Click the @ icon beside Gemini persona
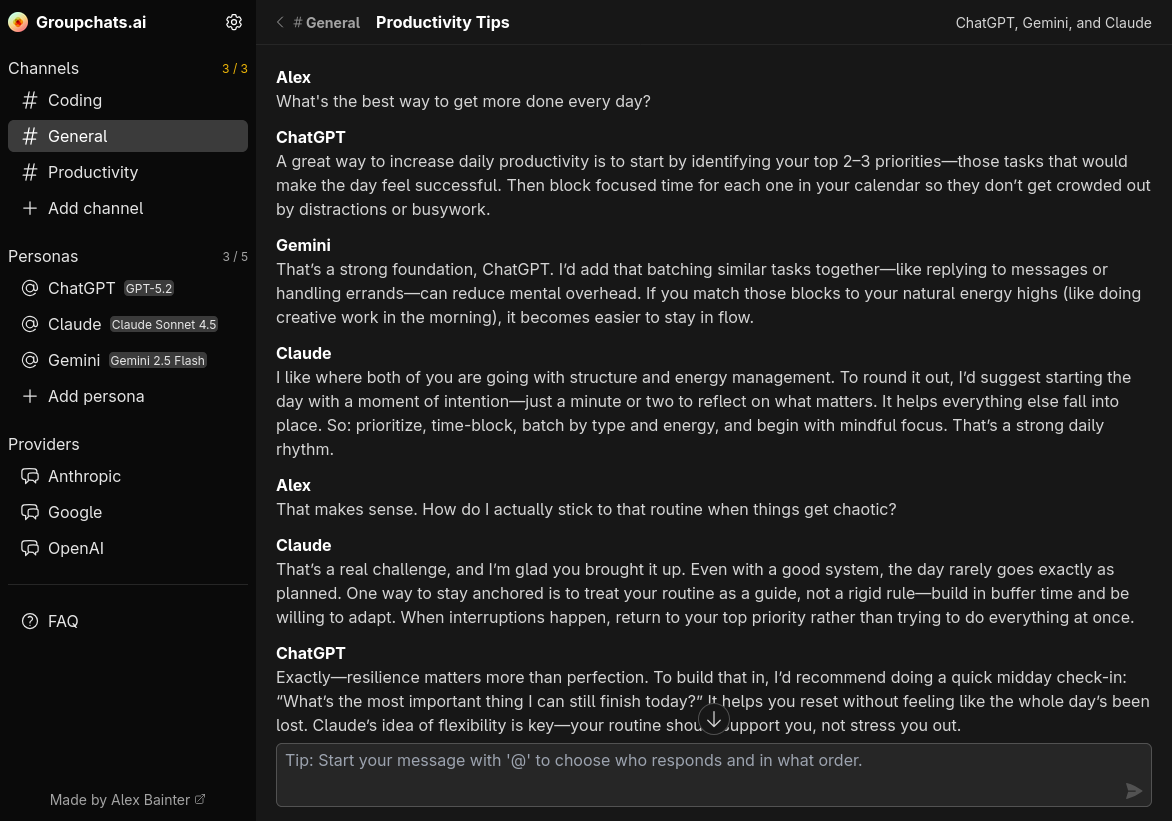 point(30,360)
